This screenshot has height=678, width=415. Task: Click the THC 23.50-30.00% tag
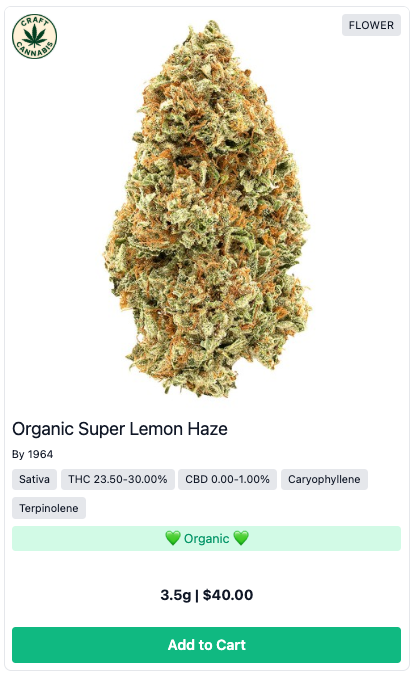pos(118,480)
